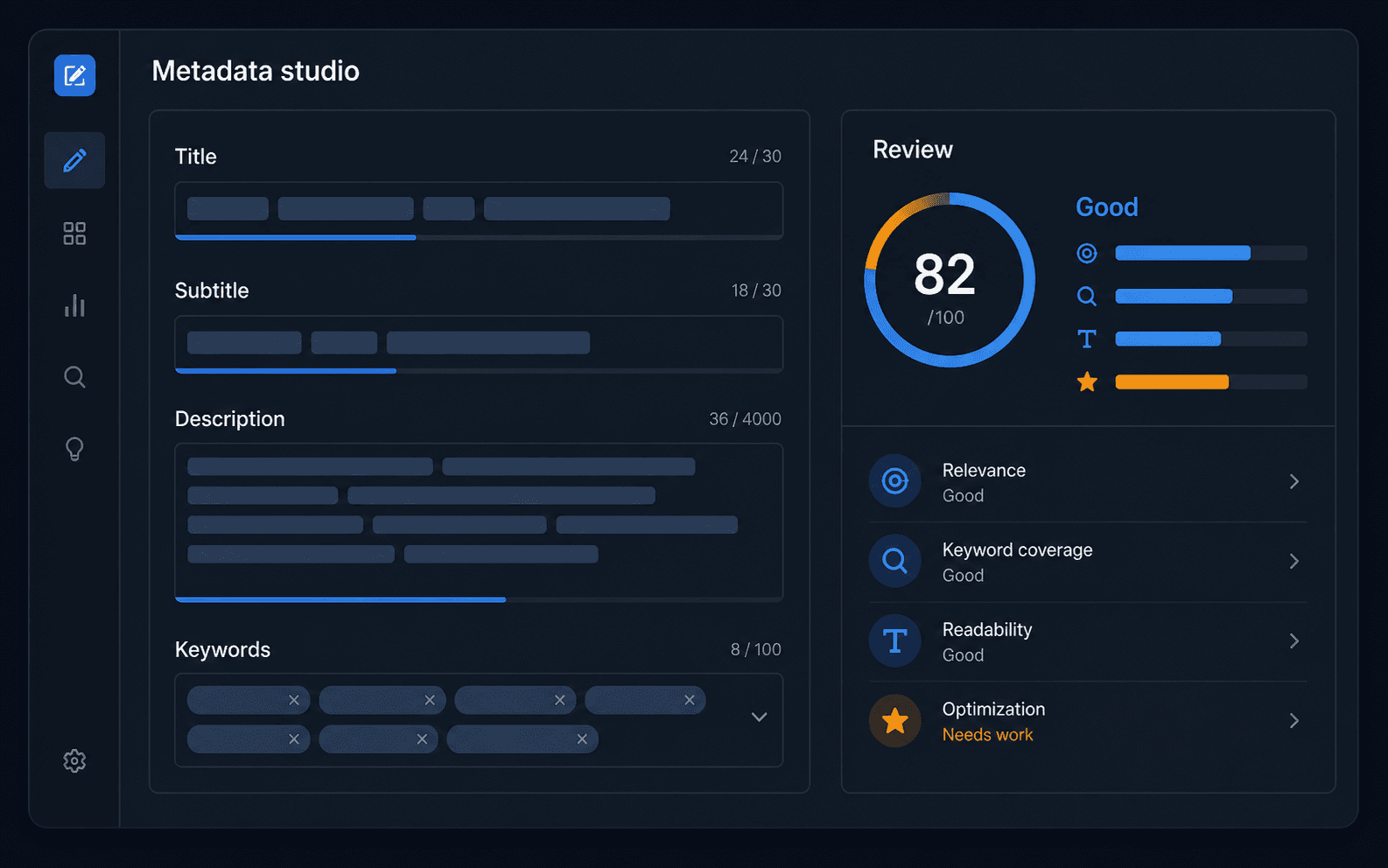Click the '8 / 100' keywords counter
This screenshot has height=868, width=1388.
pyautogui.click(x=756, y=649)
